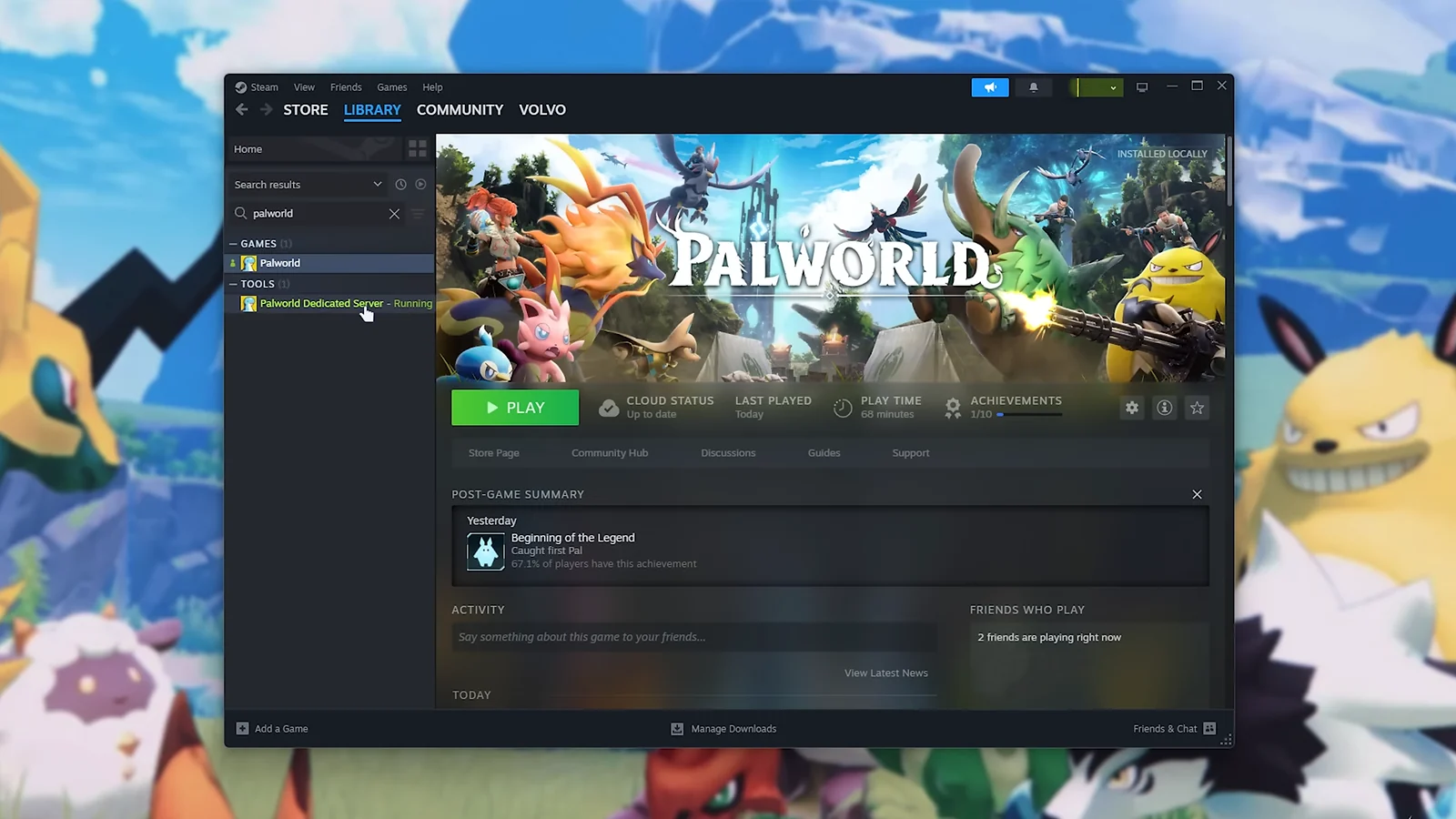Go back with the navigation arrow

click(x=242, y=110)
